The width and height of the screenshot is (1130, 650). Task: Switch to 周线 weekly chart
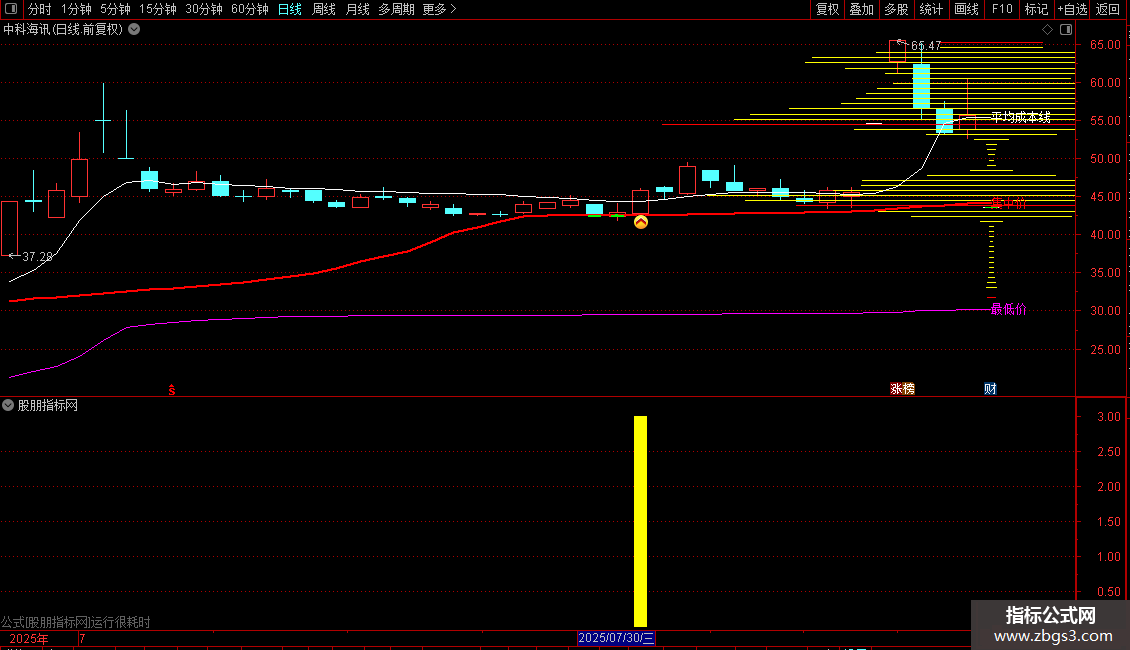(324, 9)
